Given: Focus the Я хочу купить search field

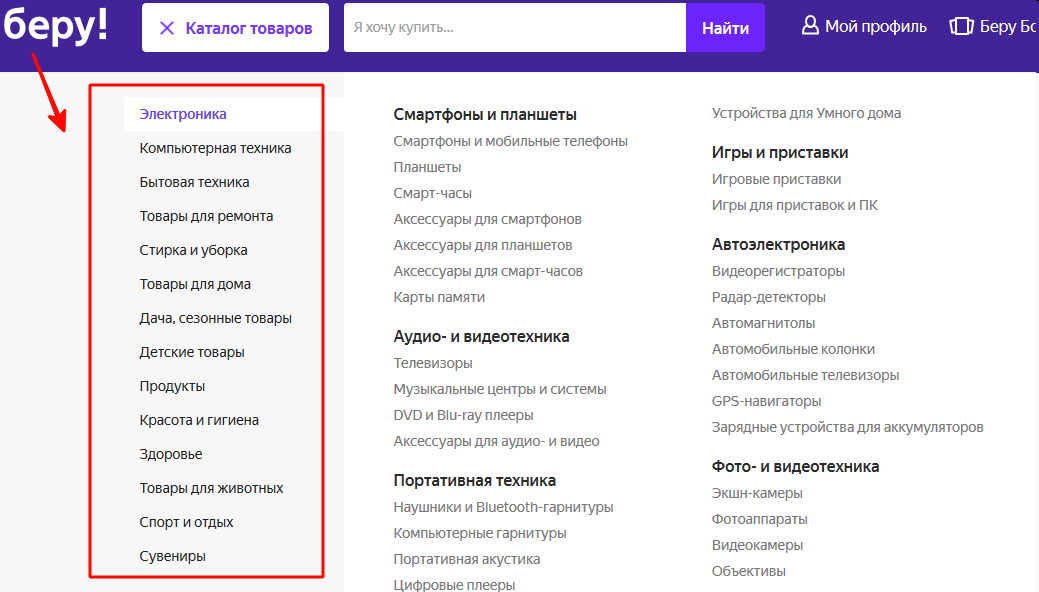Looking at the screenshot, I should coord(515,28).
